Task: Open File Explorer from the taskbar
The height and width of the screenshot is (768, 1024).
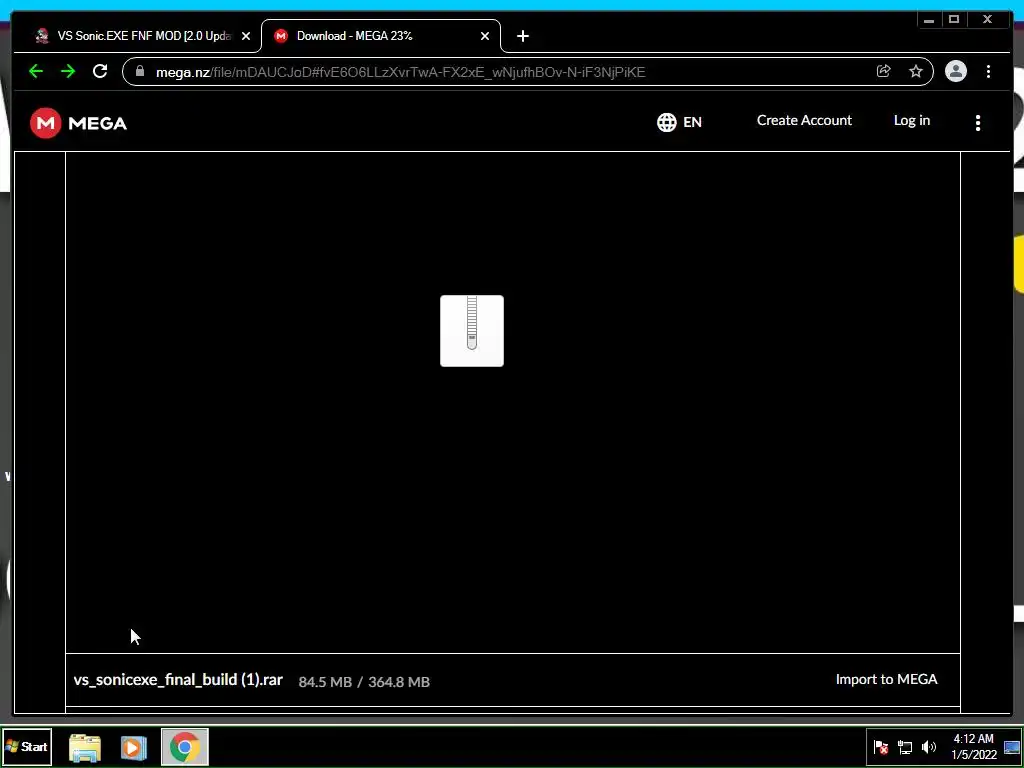Action: click(x=85, y=748)
